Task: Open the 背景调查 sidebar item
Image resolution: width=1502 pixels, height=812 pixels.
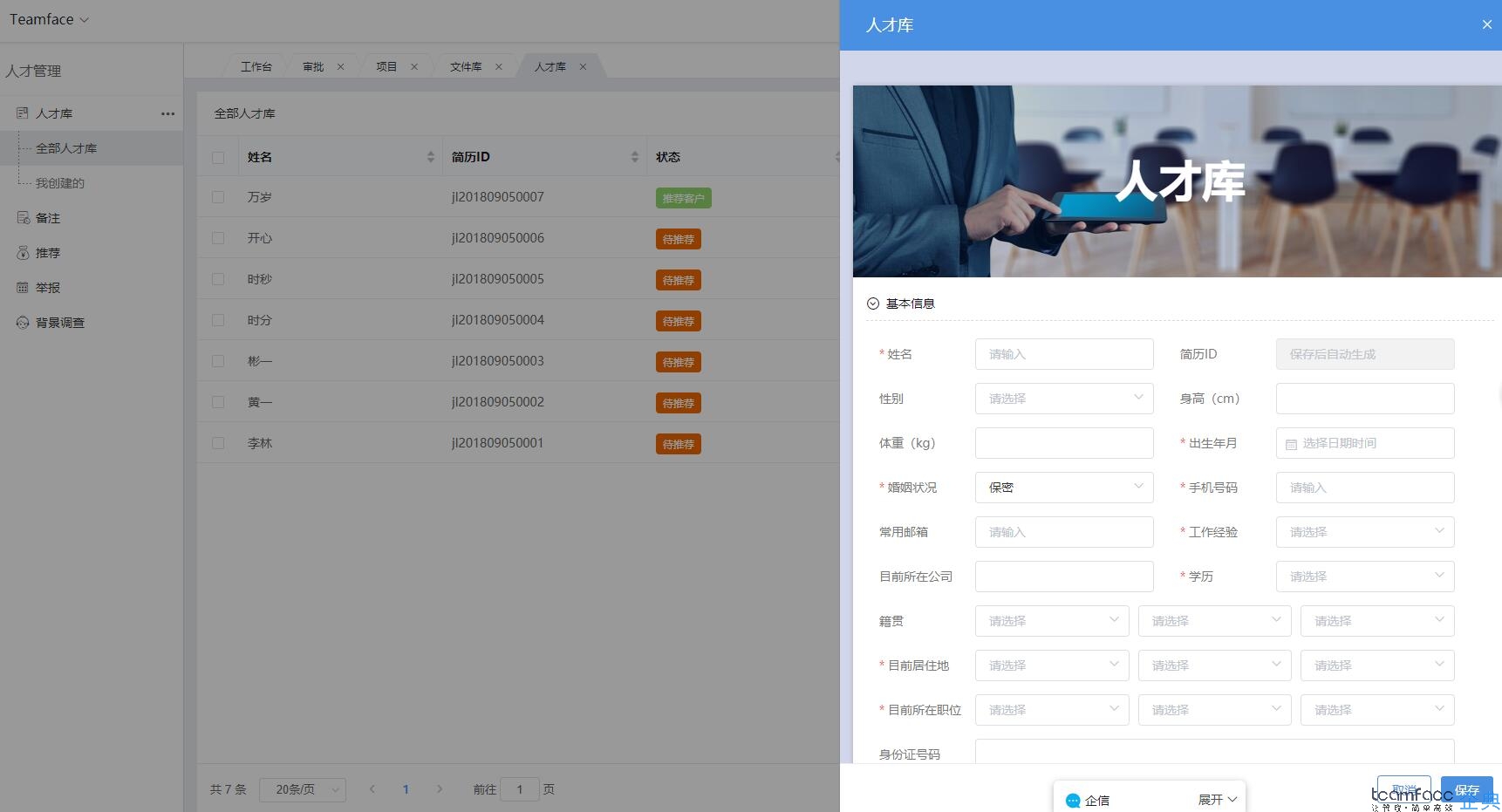Action: pos(59,323)
